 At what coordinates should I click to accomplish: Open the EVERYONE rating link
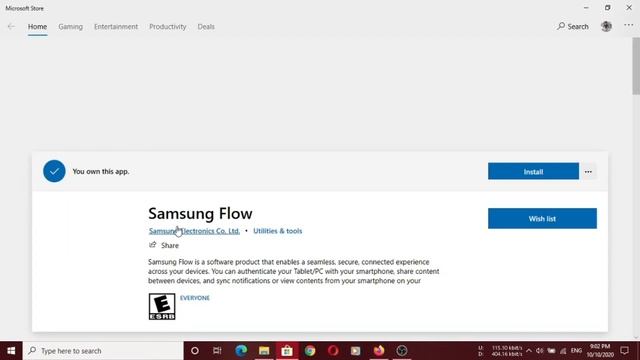click(x=195, y=298)
